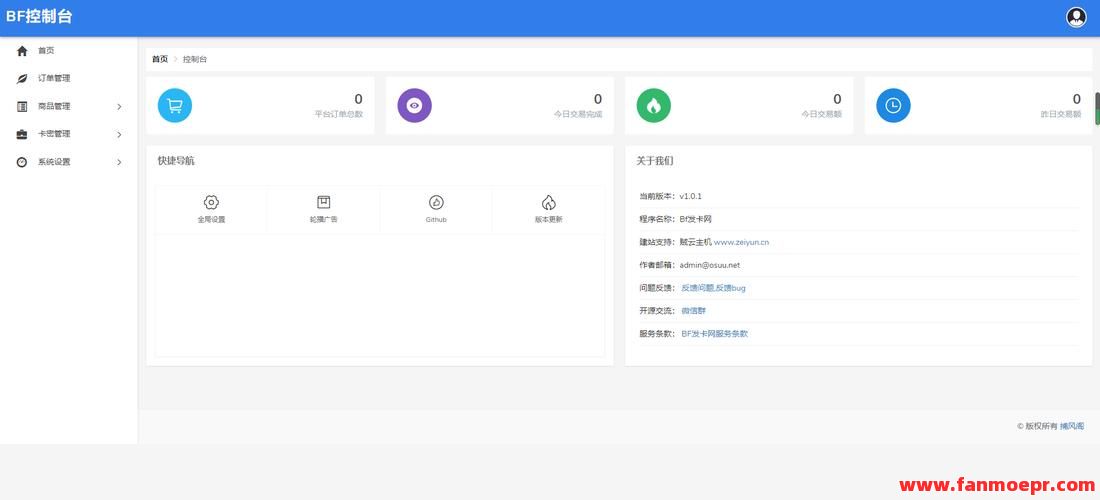This screenshot has height=500, width=1100.
Task: Click the 关于我们 panel title
Action: point(655,161)
